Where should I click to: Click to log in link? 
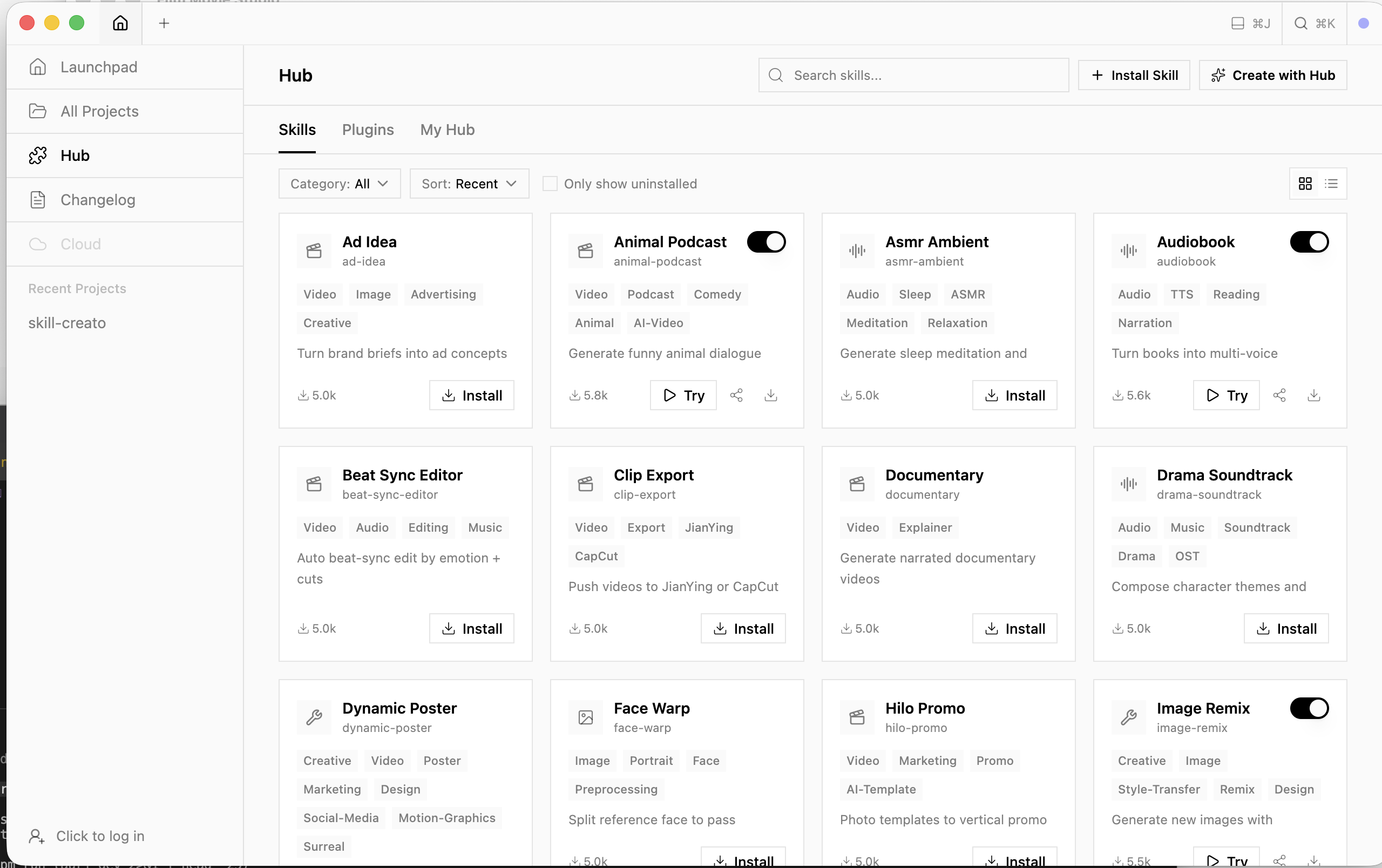pos(100,837)
